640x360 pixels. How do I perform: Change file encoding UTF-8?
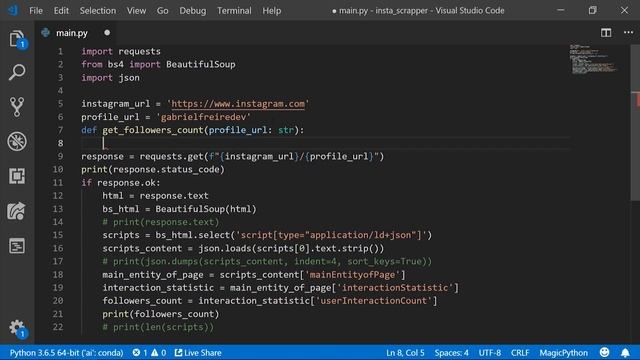pos(489,352)
